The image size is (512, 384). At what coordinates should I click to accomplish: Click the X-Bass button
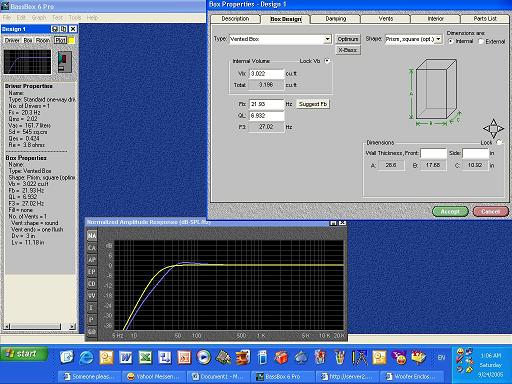click(x=348, y=50)
